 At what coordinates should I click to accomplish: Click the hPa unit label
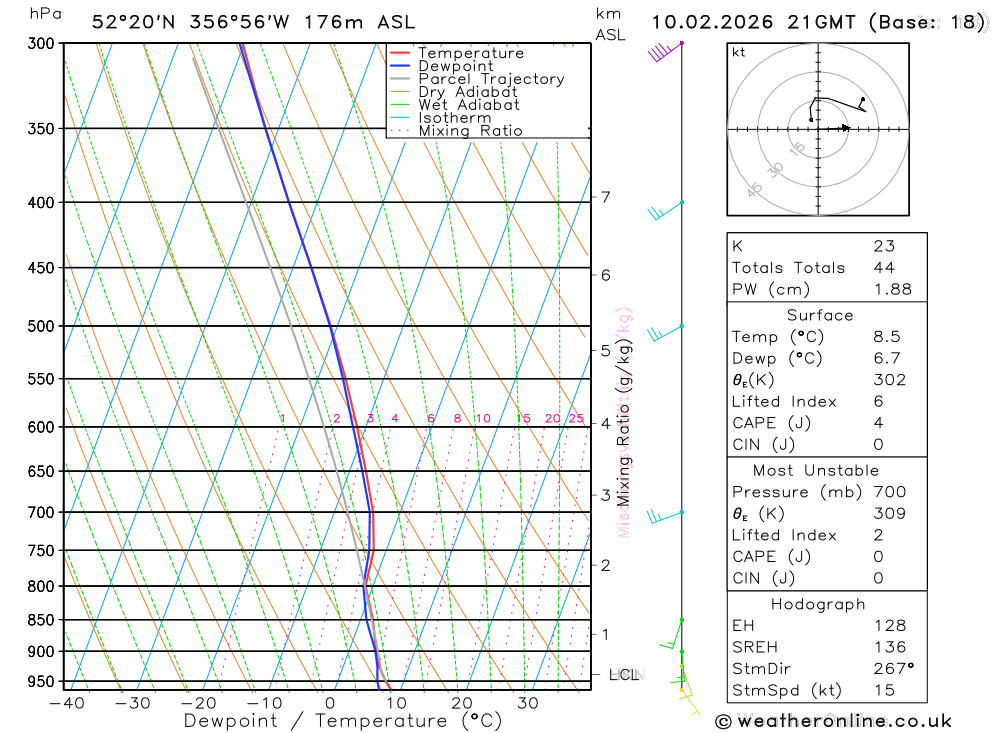46,13
